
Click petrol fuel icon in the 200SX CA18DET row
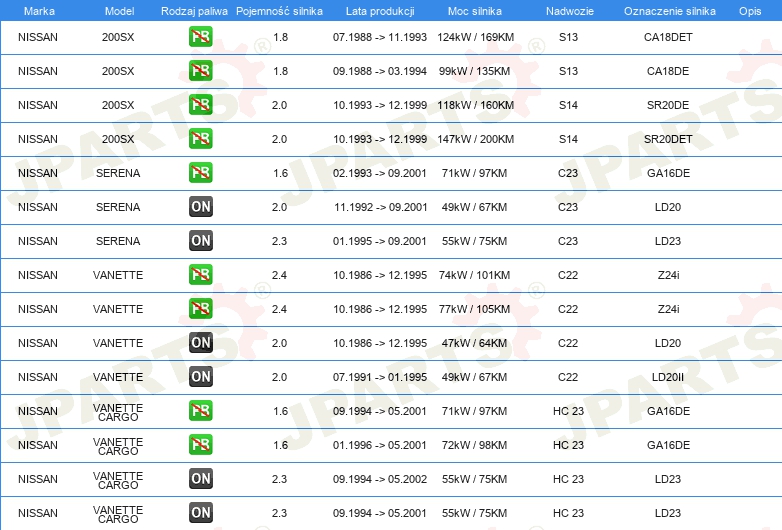click(x=200, y=37)
